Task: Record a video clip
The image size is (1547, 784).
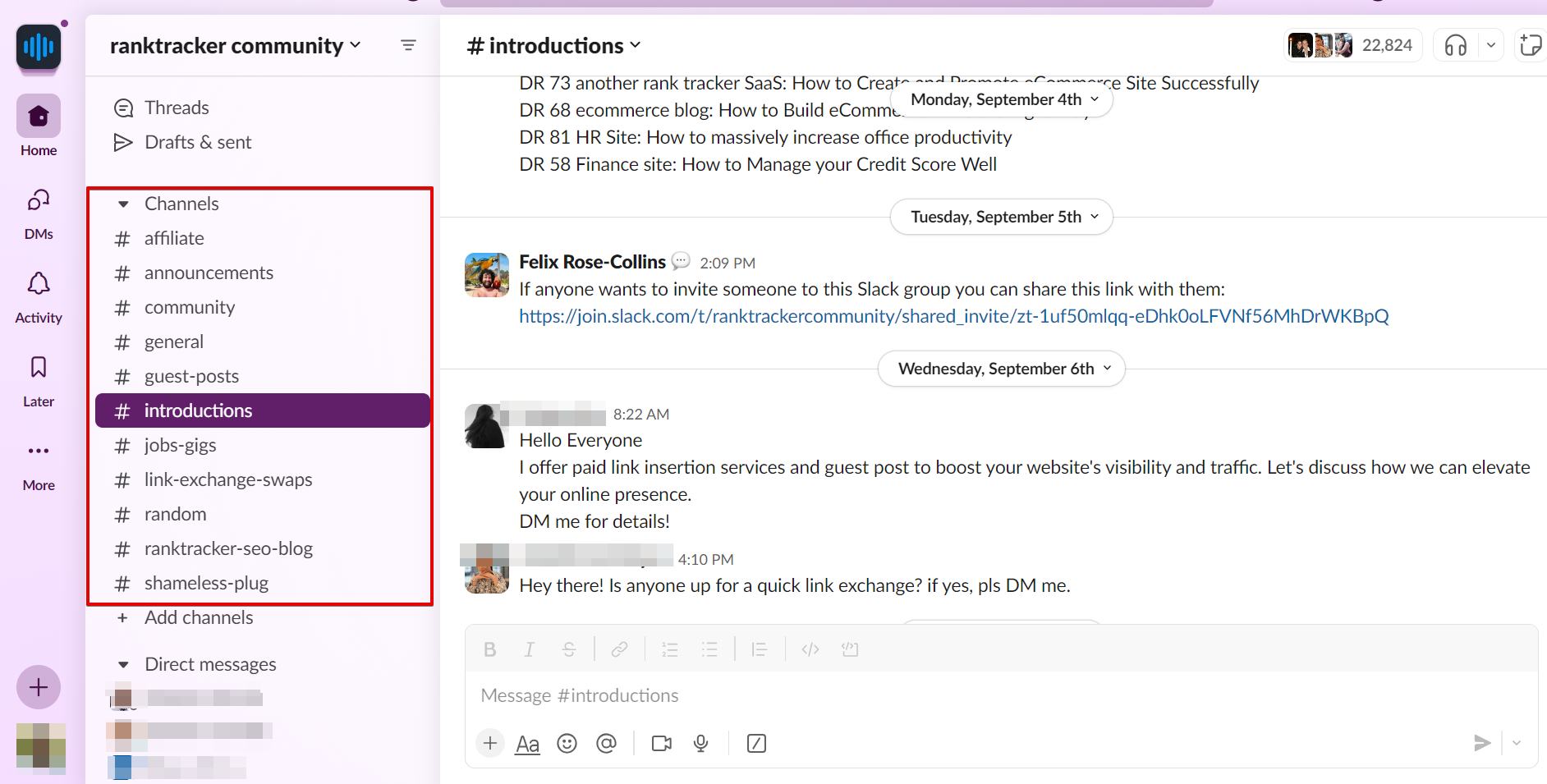Action: (x=662, y=743)
